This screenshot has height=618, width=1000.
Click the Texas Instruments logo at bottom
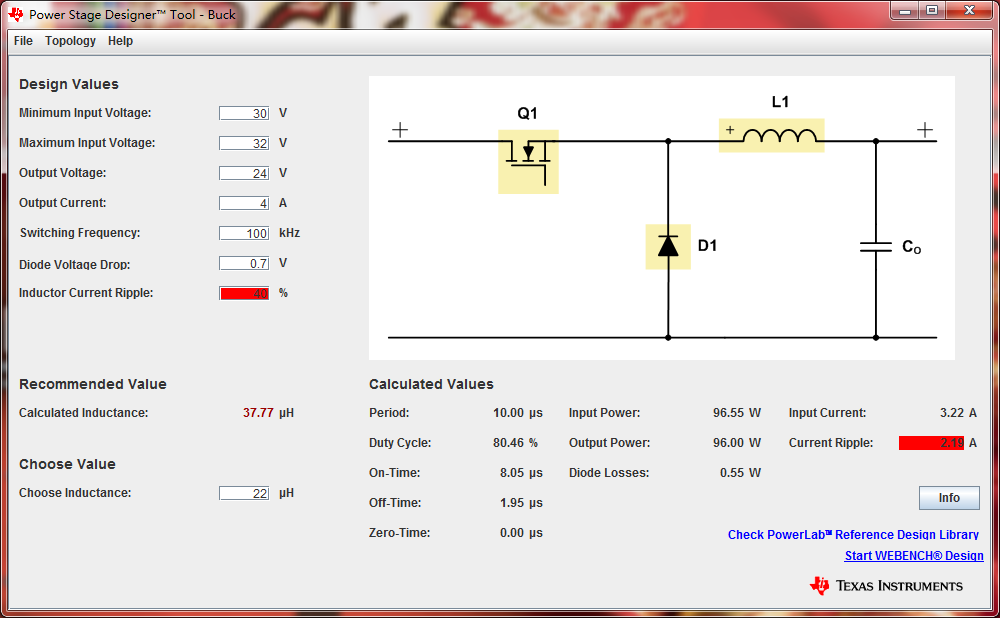click(x=886, y=585)
